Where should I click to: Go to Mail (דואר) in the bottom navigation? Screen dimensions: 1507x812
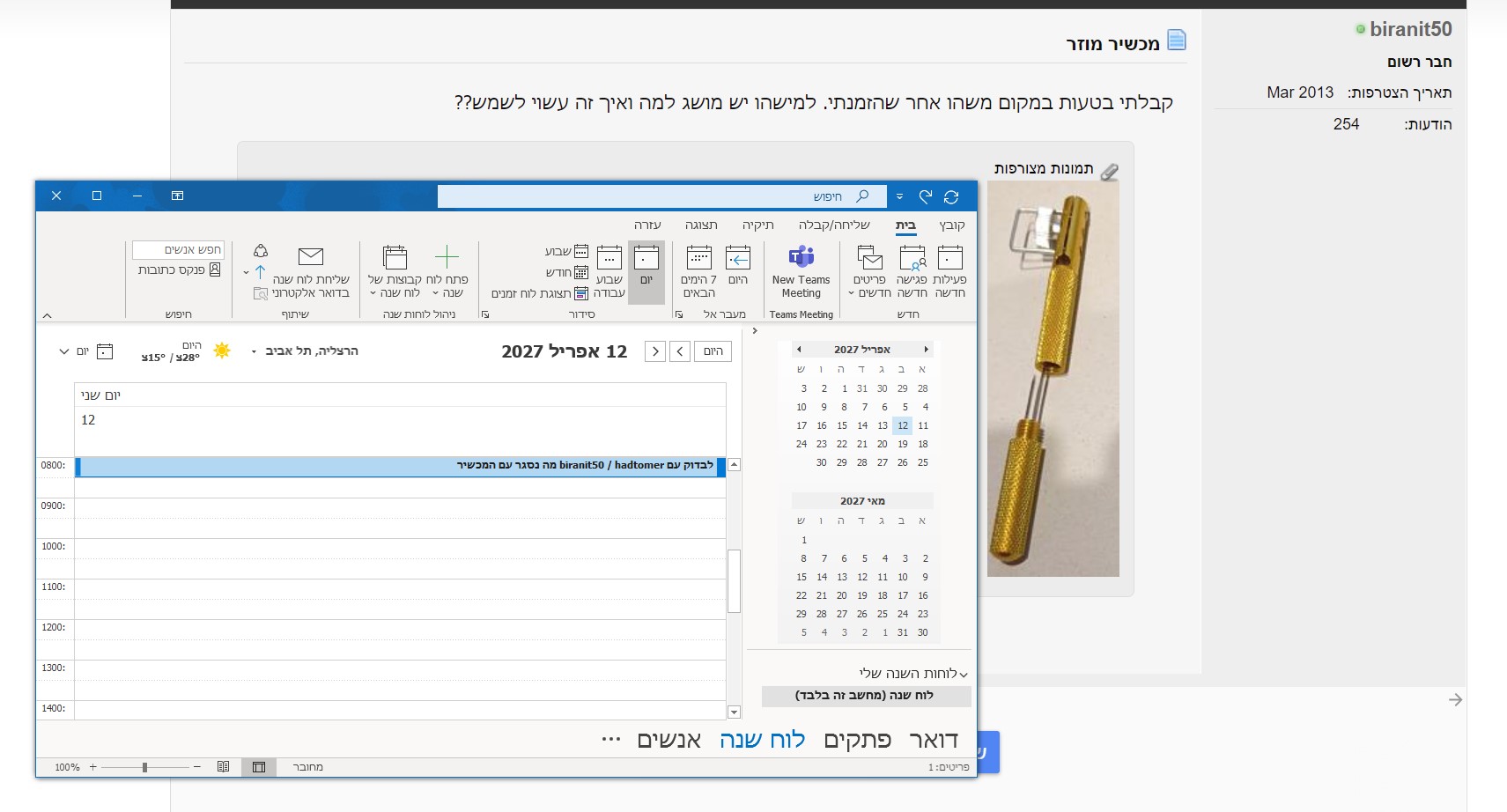[933, 740]
